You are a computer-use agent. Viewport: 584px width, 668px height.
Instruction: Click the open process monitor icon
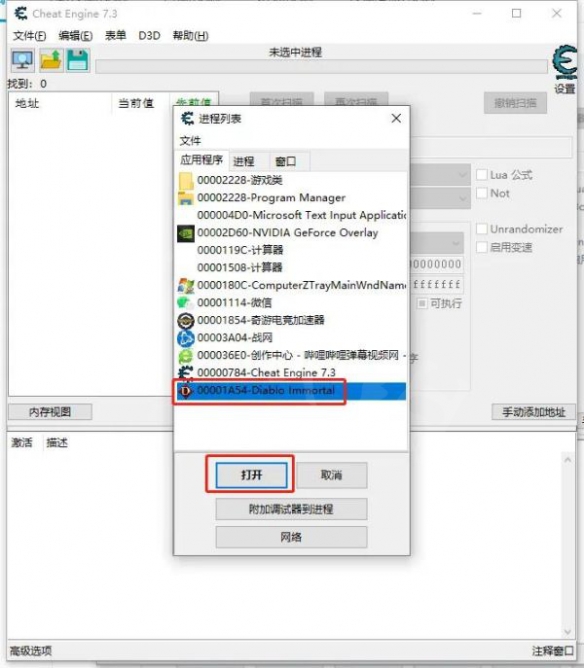pyautogui.click(x=22, y=60)
